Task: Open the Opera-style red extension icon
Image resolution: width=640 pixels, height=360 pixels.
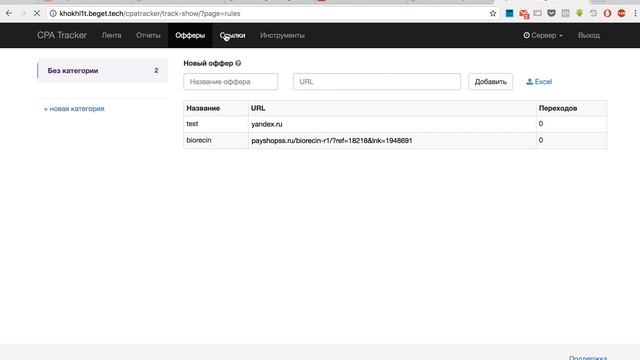Action: pyautogui.click(x=607, y=13)
